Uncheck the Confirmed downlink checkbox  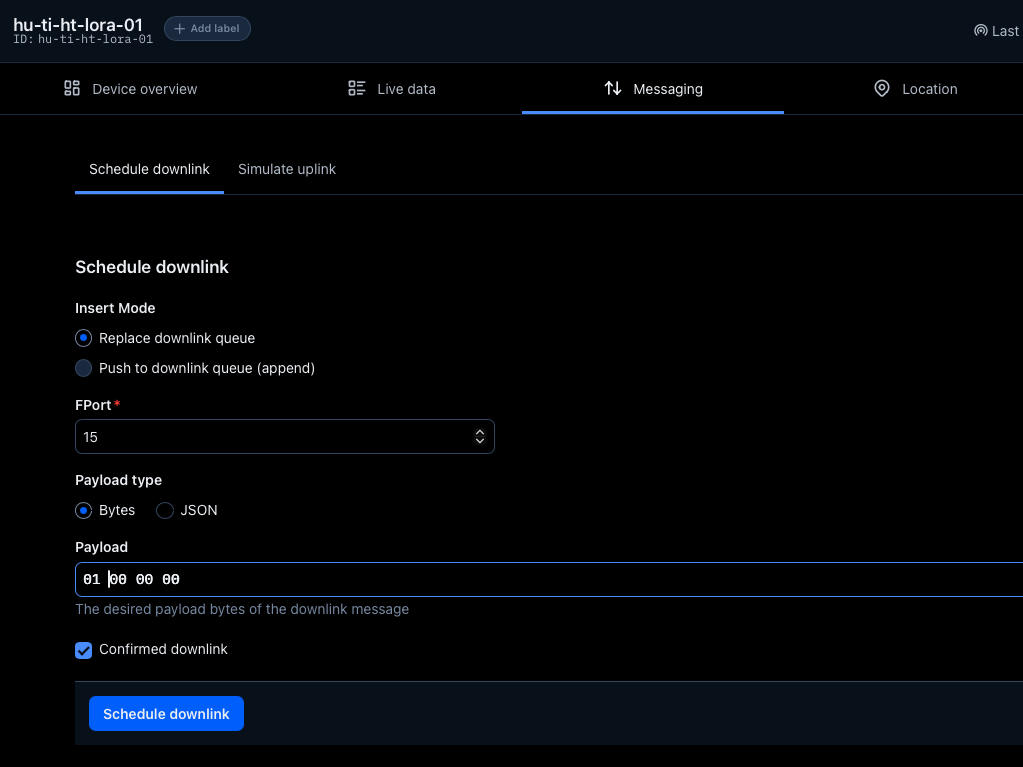click(84, 650)
